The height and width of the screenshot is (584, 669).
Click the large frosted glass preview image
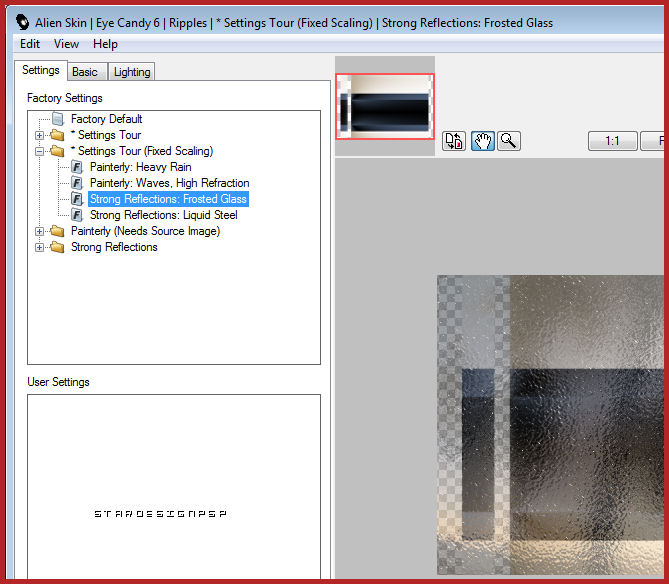551,425
